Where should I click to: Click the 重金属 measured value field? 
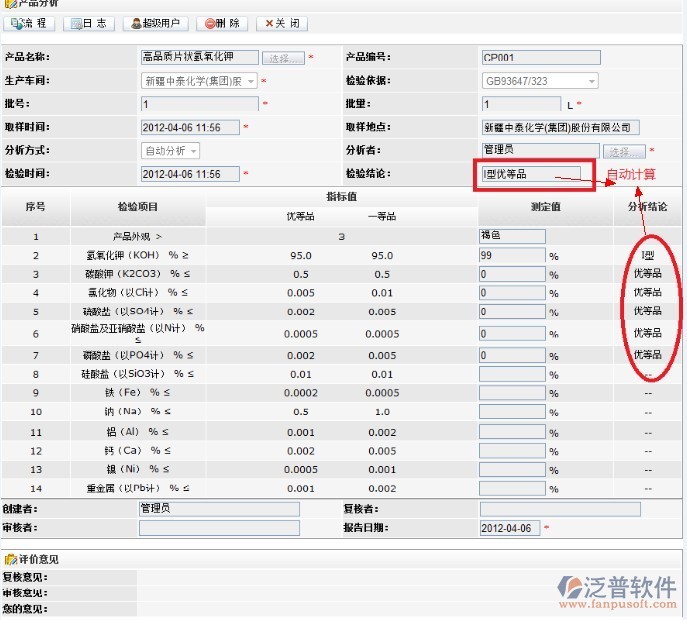(511, 488)
